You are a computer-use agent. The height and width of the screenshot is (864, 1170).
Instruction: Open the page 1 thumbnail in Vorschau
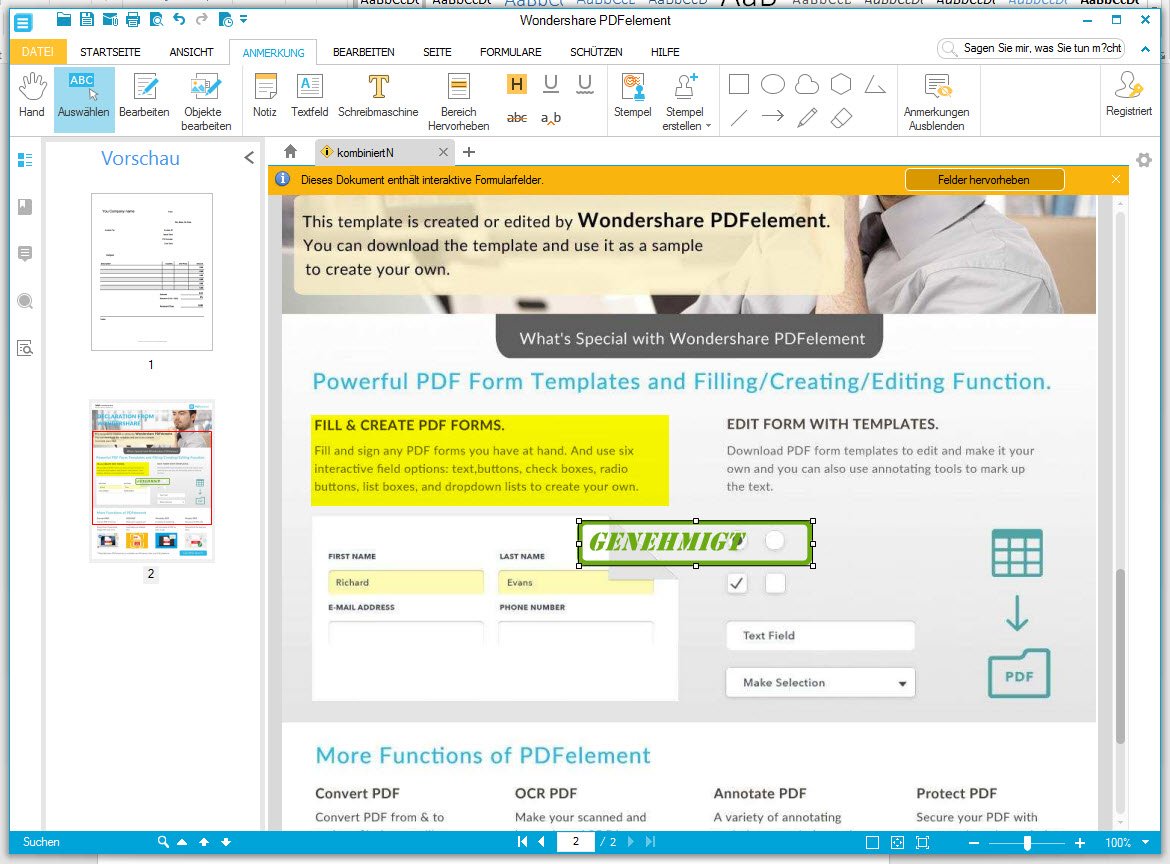pyautogui.click(x=152, y=272)
